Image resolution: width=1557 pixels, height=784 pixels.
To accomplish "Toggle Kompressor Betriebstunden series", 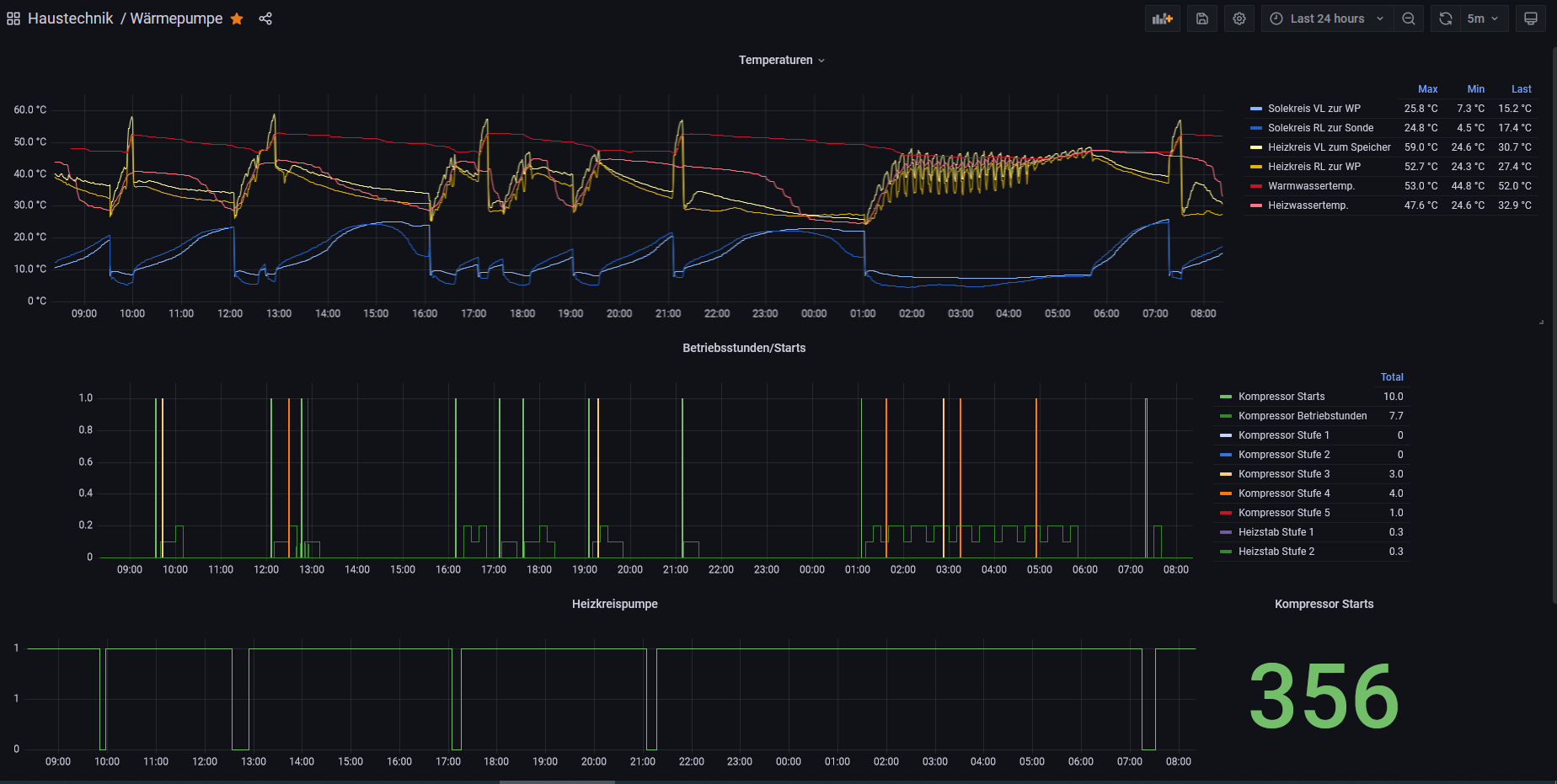I will pos(1303,416).
